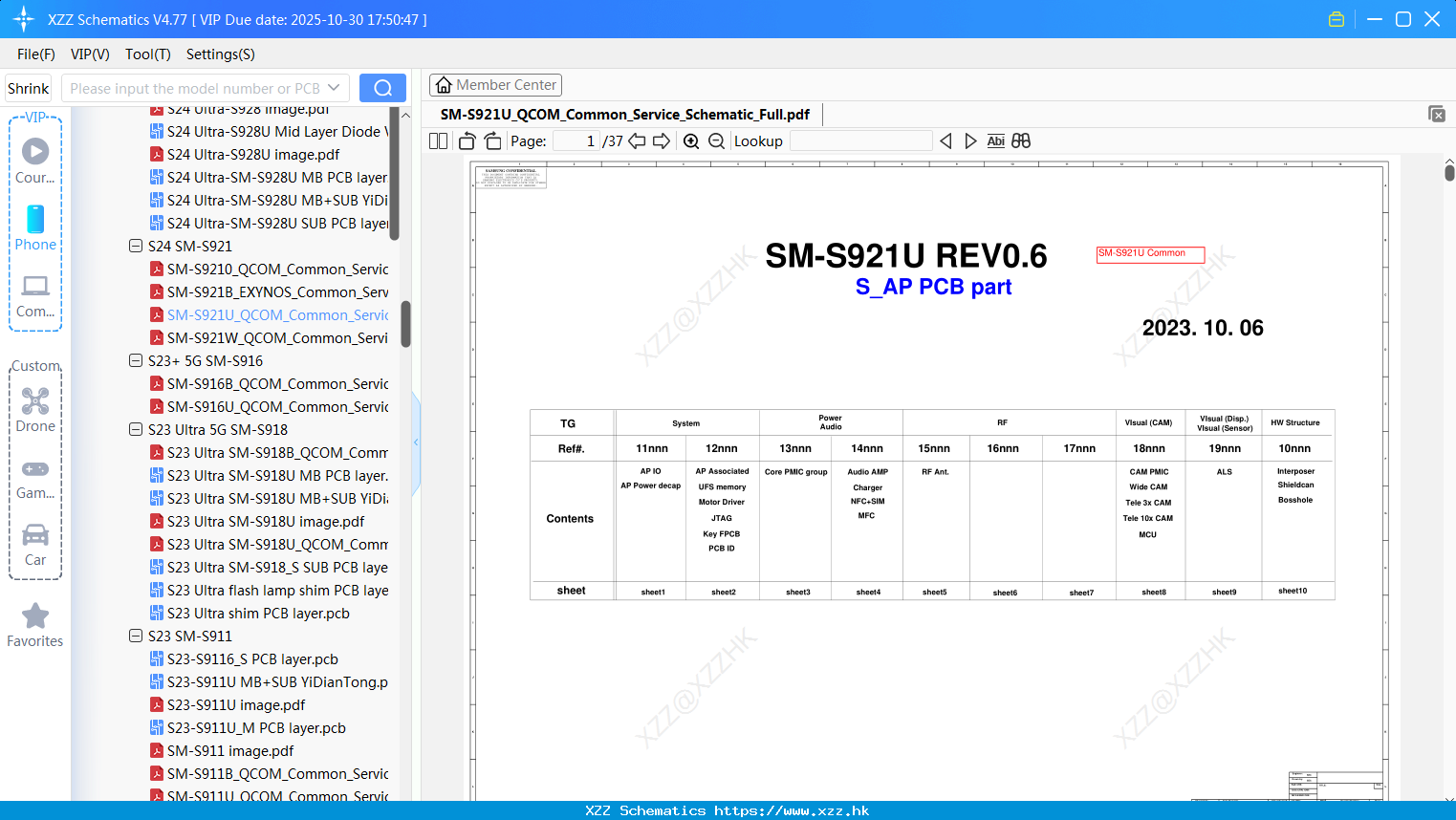
Task: Open the model number dropdown arrow
Action: coord(334,88)
